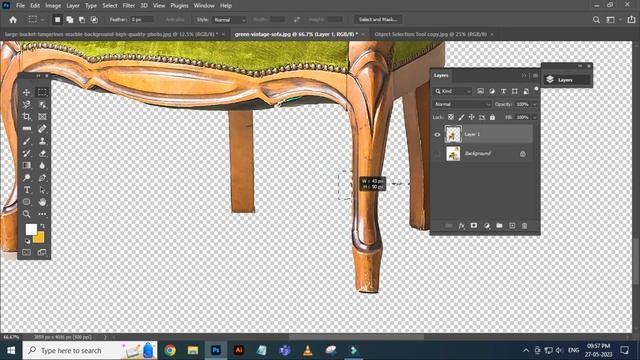Enable Subtract from Selection mode

coord(82,20)
